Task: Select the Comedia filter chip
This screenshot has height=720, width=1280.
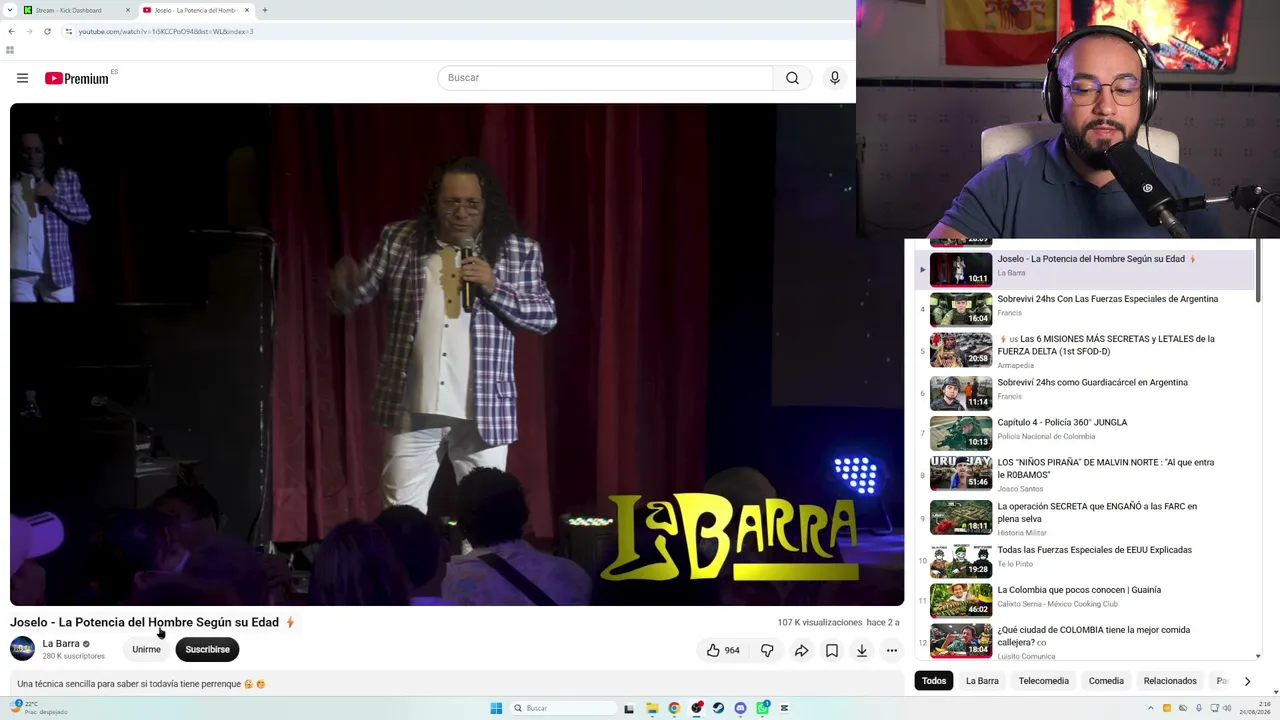Action: pyautogui.click(x=1106, y=681)
